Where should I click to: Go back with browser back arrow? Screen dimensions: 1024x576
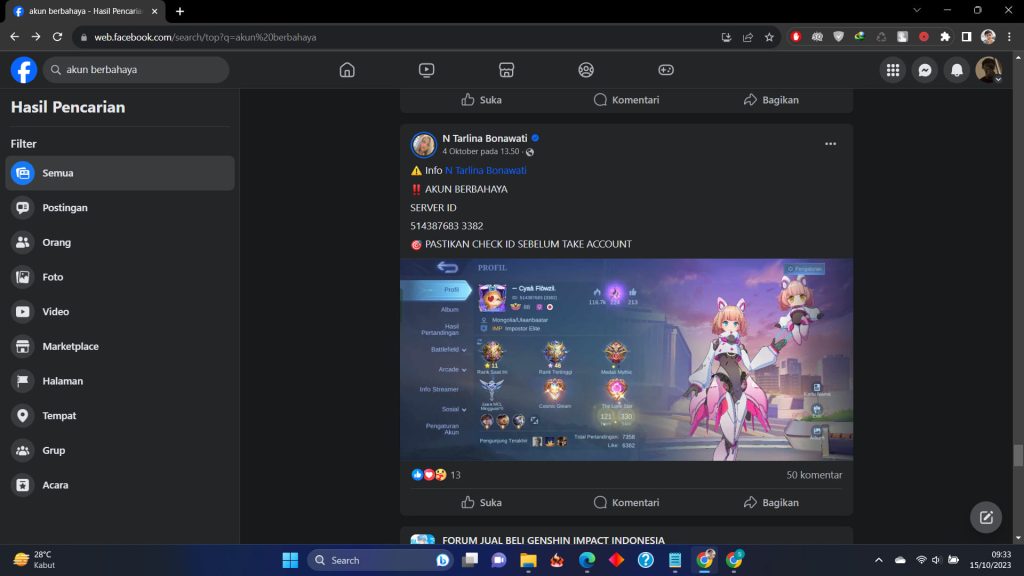pyautogui.click(x=14, y=37)
